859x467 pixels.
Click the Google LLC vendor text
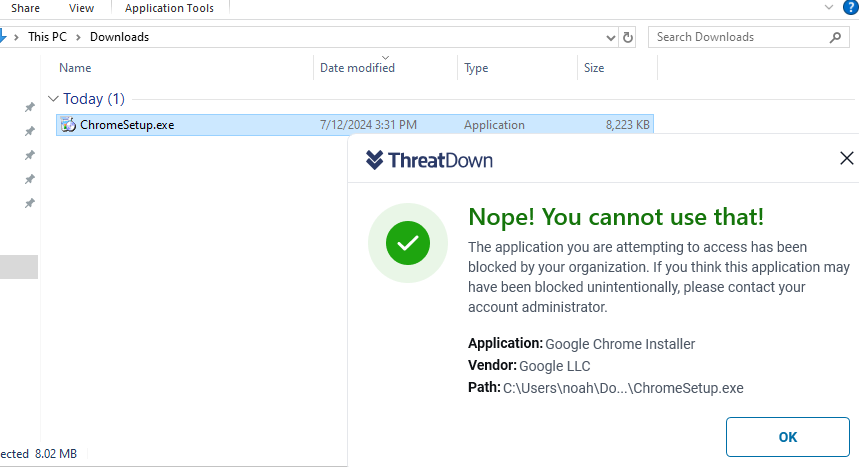[554, 366]
